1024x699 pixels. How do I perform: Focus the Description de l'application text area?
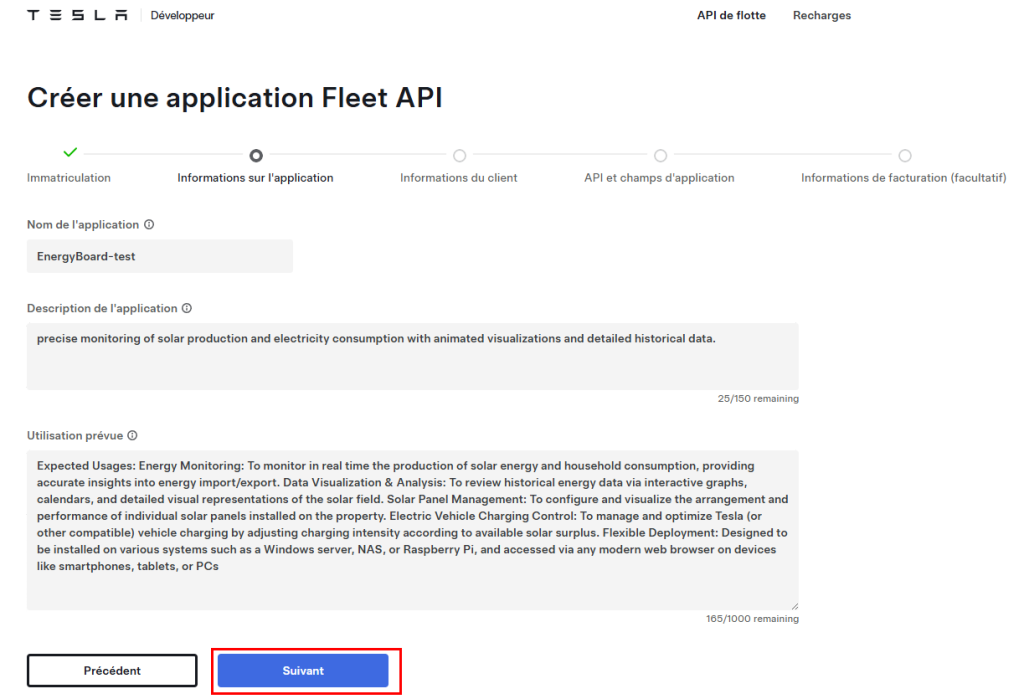[413, 356]
